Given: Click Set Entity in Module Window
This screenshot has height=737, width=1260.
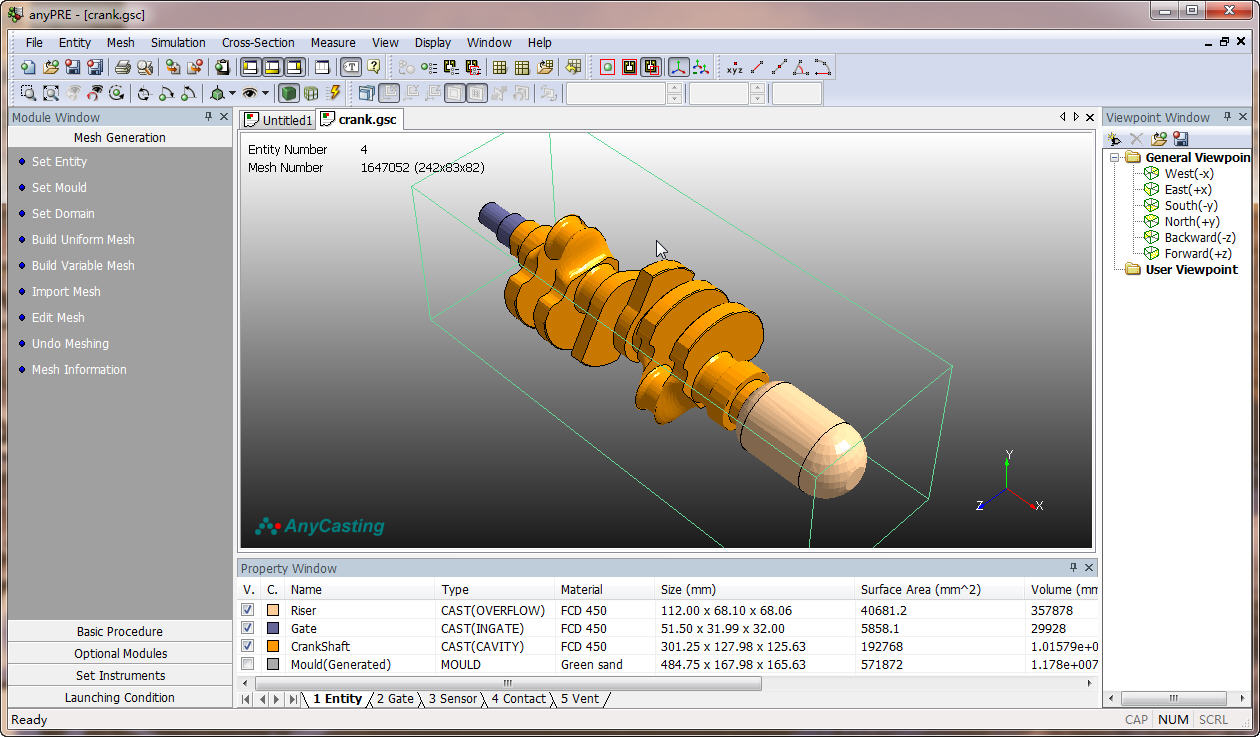Looking at the screenshot, I should [59, 161].
